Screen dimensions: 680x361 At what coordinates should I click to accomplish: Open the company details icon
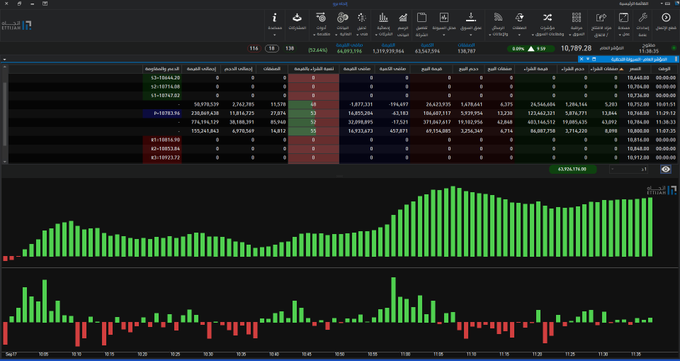(422, 17)
